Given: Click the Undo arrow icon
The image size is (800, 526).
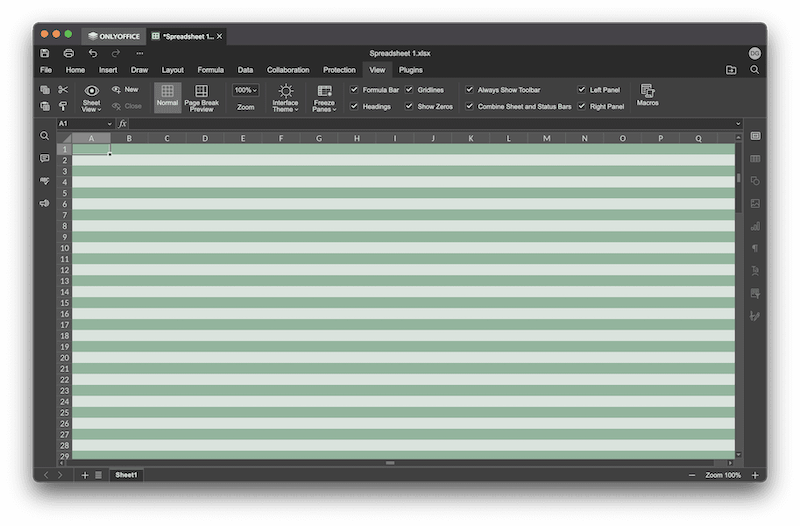Looking at the screenshot, I should (93, 53).
